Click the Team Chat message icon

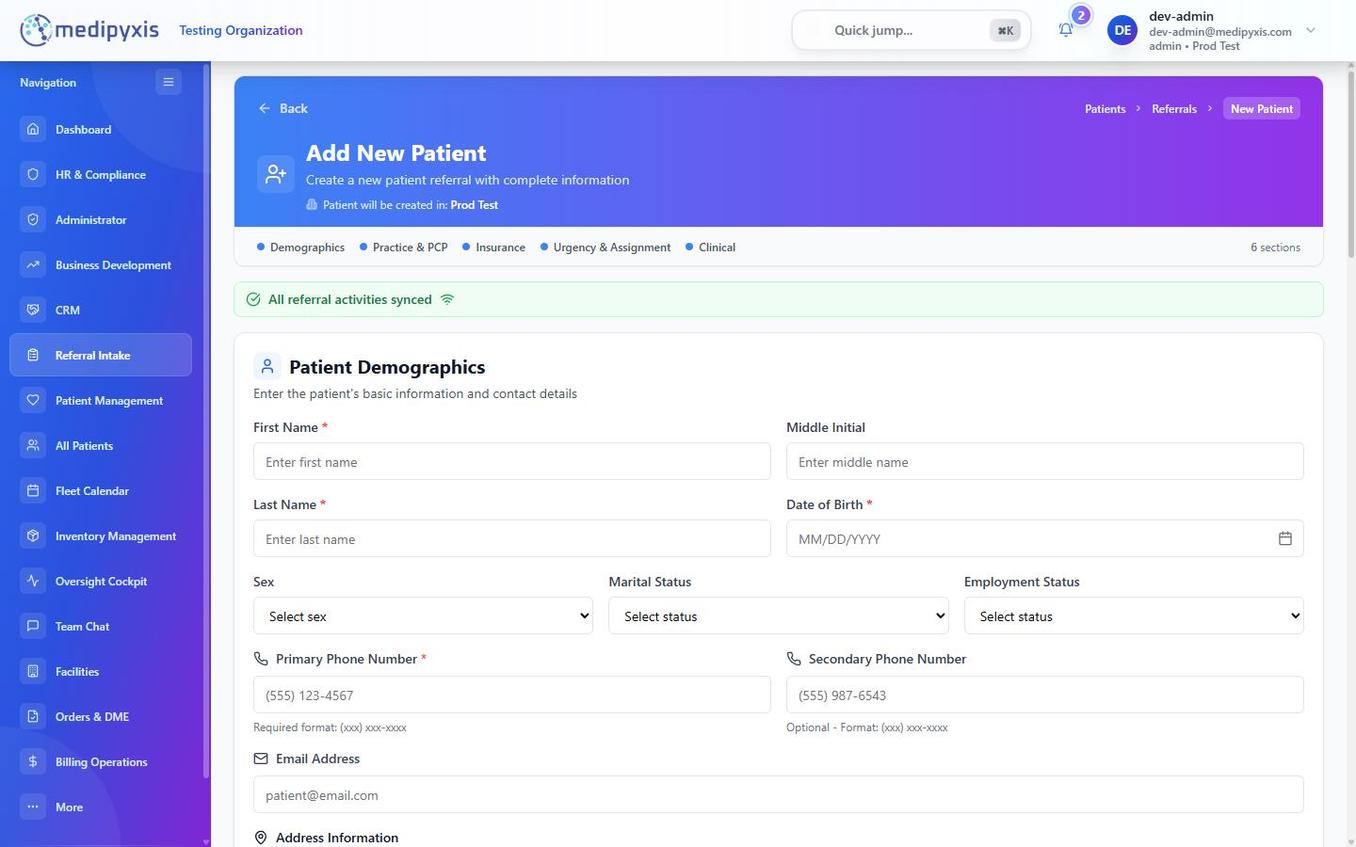(x=33, y=626)
